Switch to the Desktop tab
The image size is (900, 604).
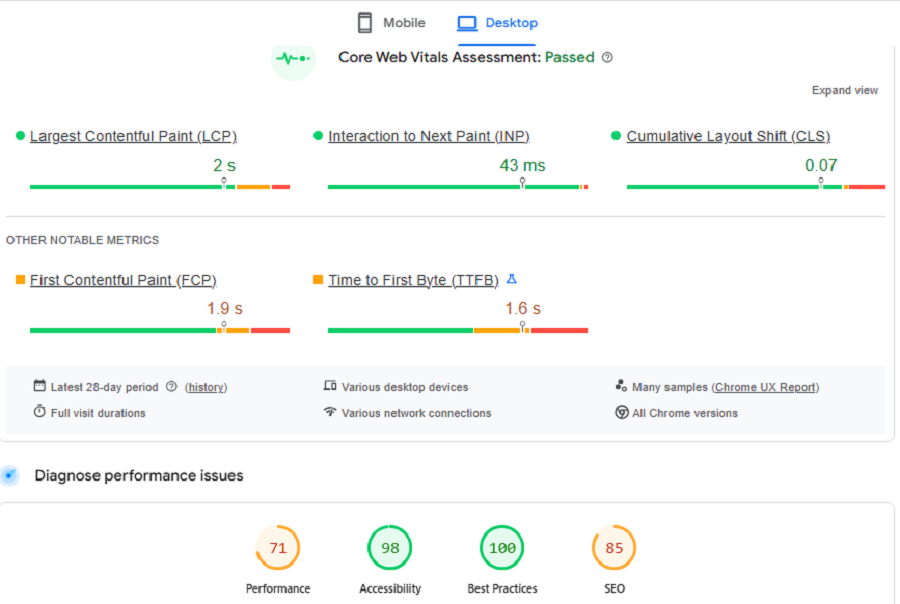(497, 23)
